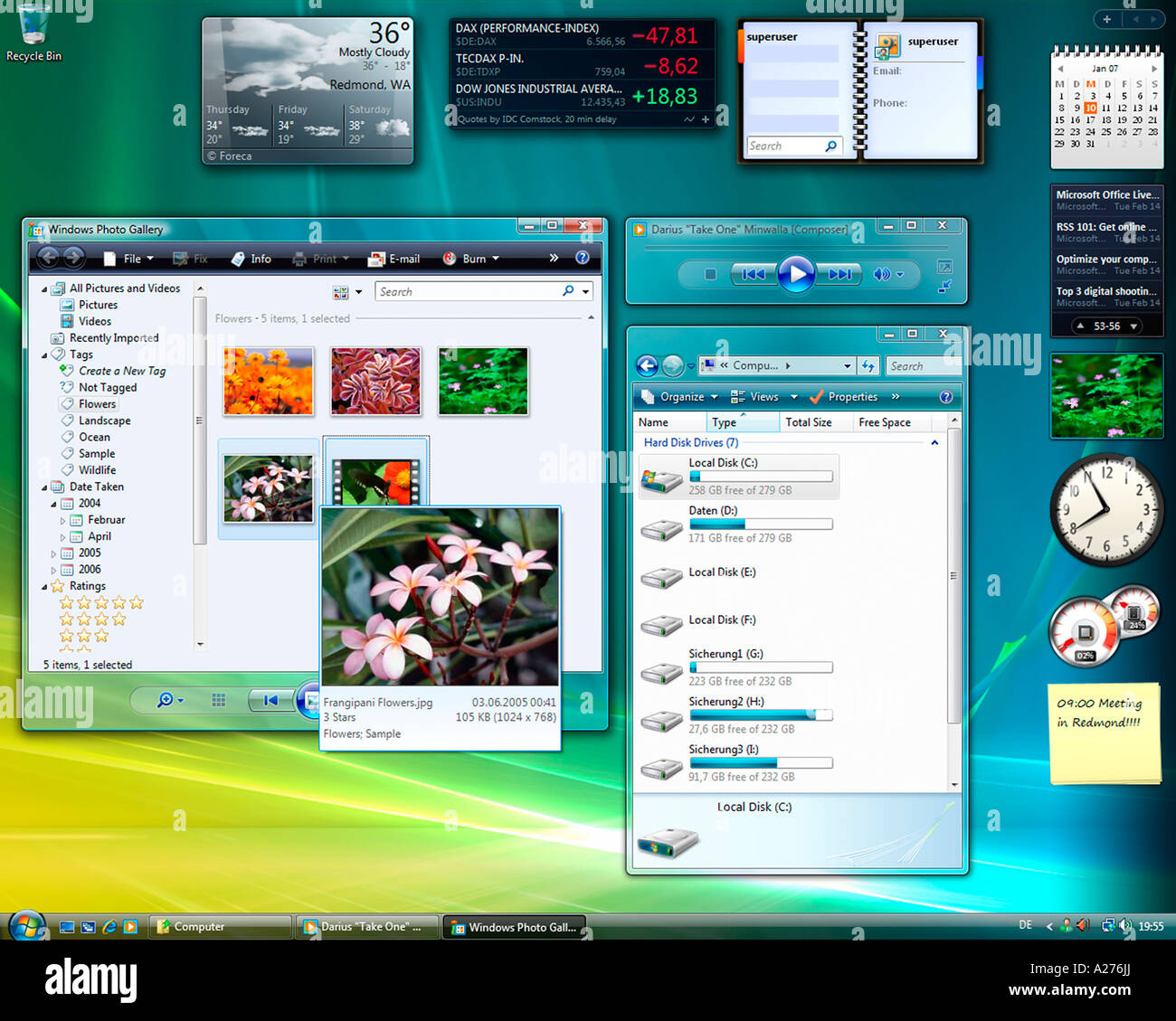
Task: Add a stock in the stocks gadget
Action: [706, 119]
